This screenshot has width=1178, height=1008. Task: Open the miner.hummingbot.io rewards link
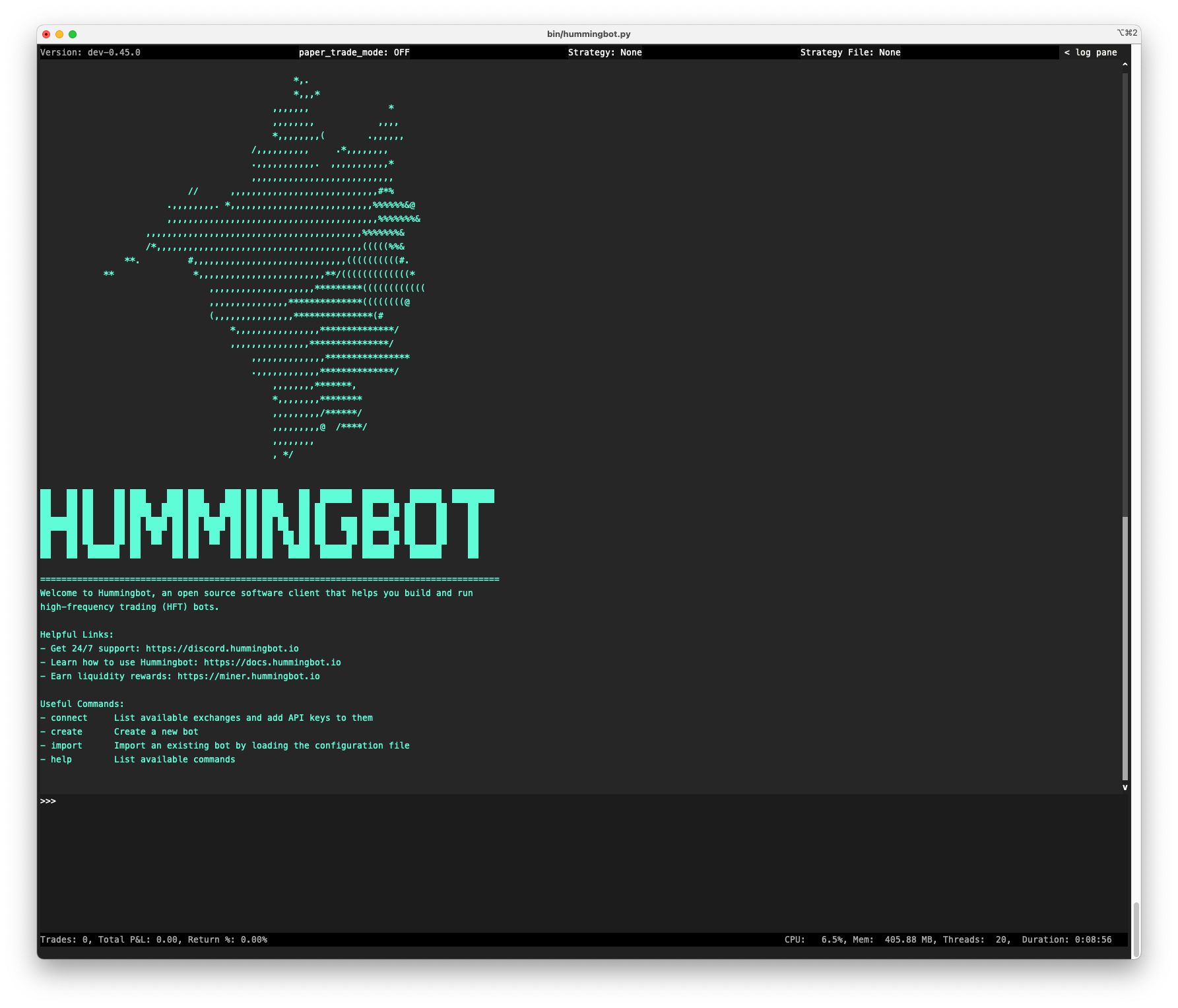[249, 676]
